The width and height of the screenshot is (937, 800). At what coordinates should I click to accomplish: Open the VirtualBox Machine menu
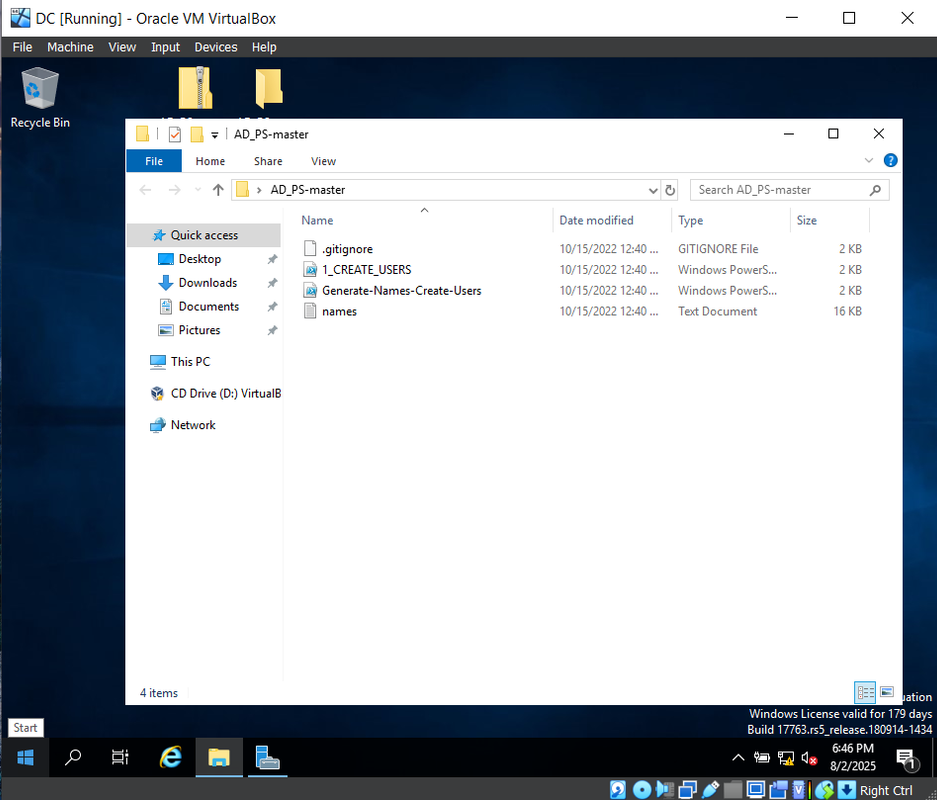[70, 47]
